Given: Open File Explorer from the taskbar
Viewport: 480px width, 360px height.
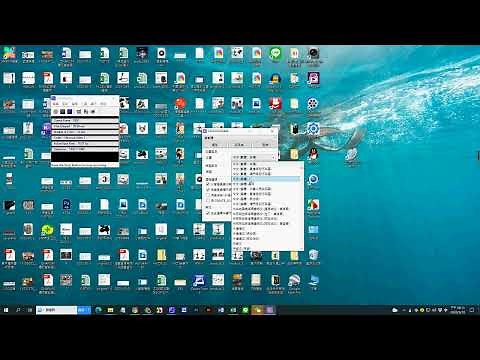Looking at the screenshot, I should pyautogui.click(x=110, y=310).
